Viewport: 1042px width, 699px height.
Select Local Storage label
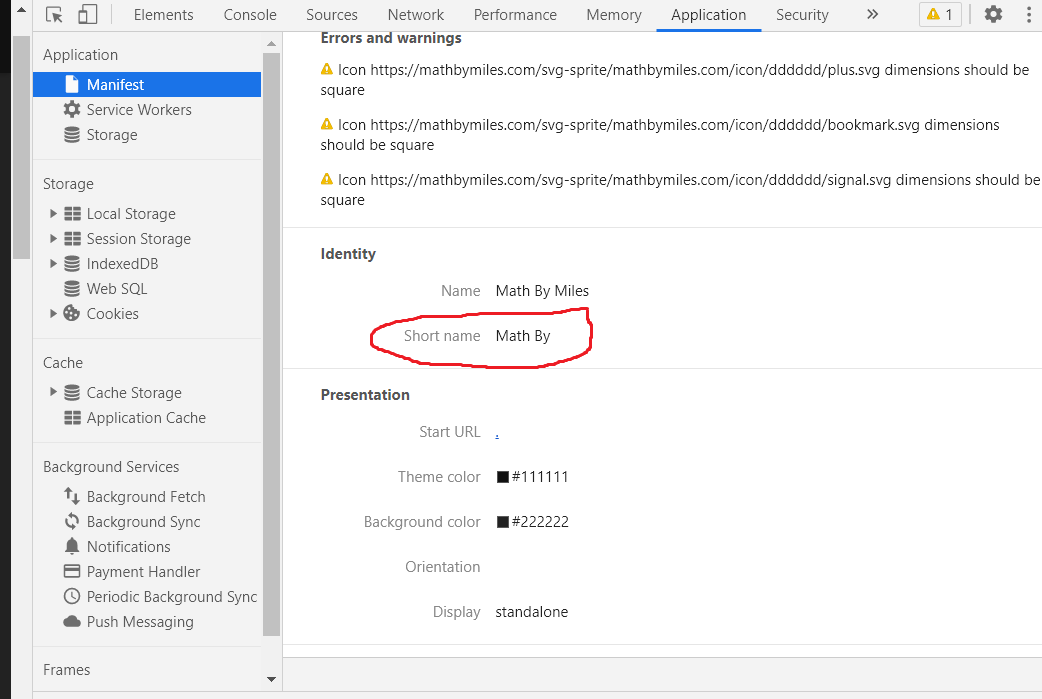(x=131, y=214)
